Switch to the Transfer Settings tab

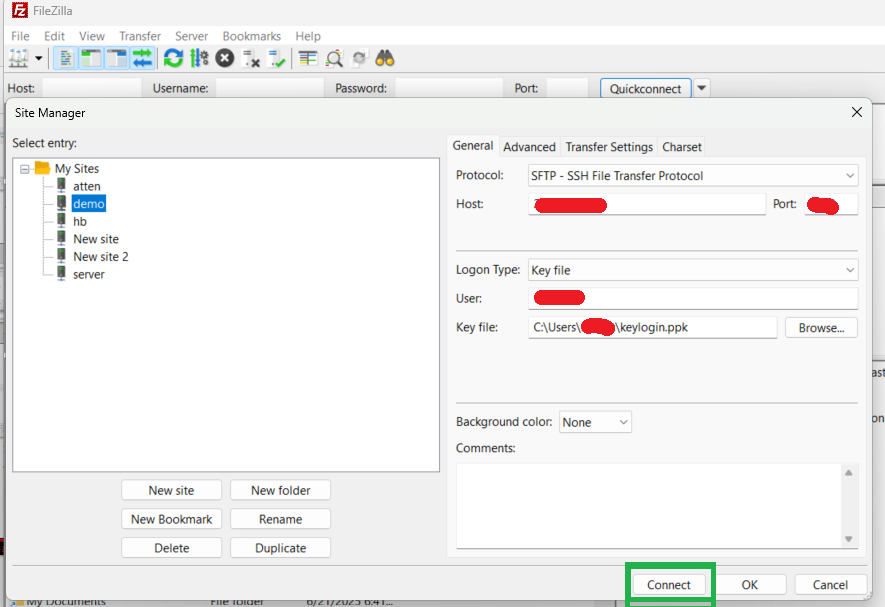(x=609, y=147)
